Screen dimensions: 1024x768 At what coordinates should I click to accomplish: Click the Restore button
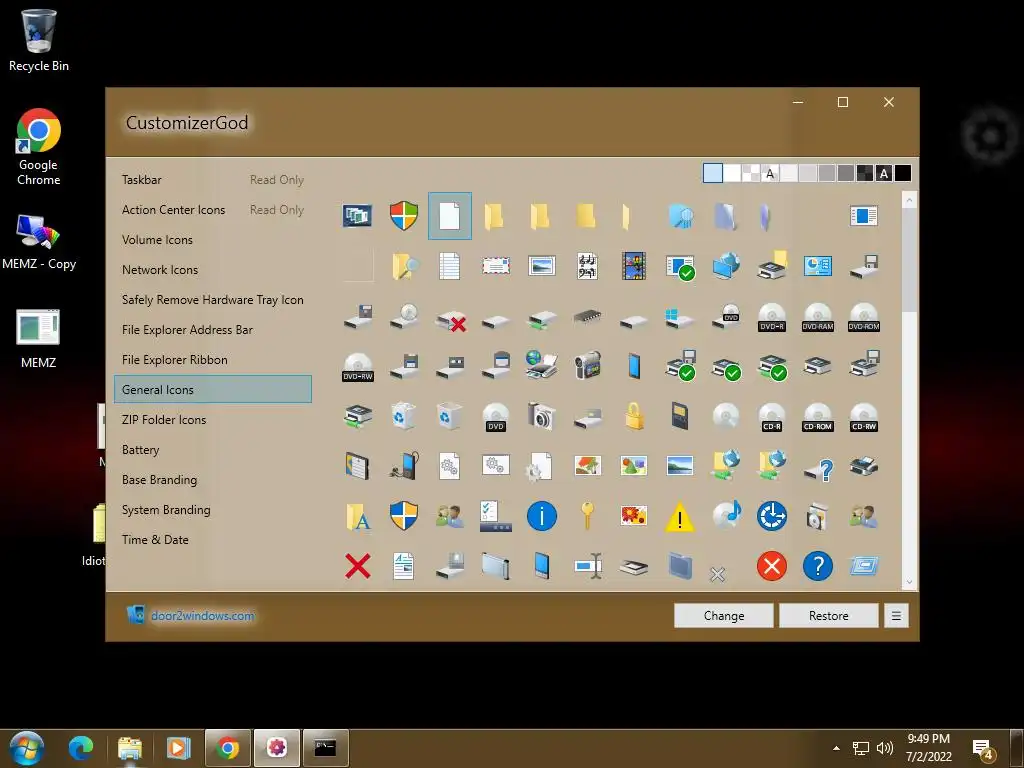[829, 616]
